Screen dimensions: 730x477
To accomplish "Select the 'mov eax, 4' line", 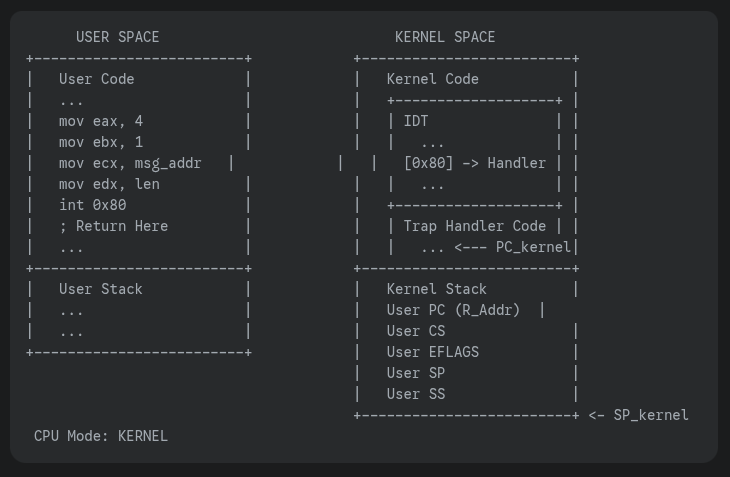I will [x=101, y=121].
